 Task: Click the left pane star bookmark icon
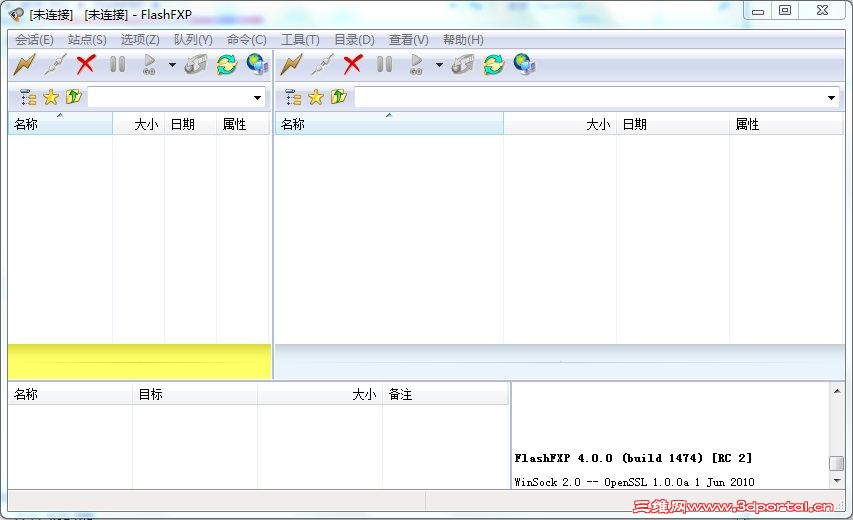tap(51, 97)
